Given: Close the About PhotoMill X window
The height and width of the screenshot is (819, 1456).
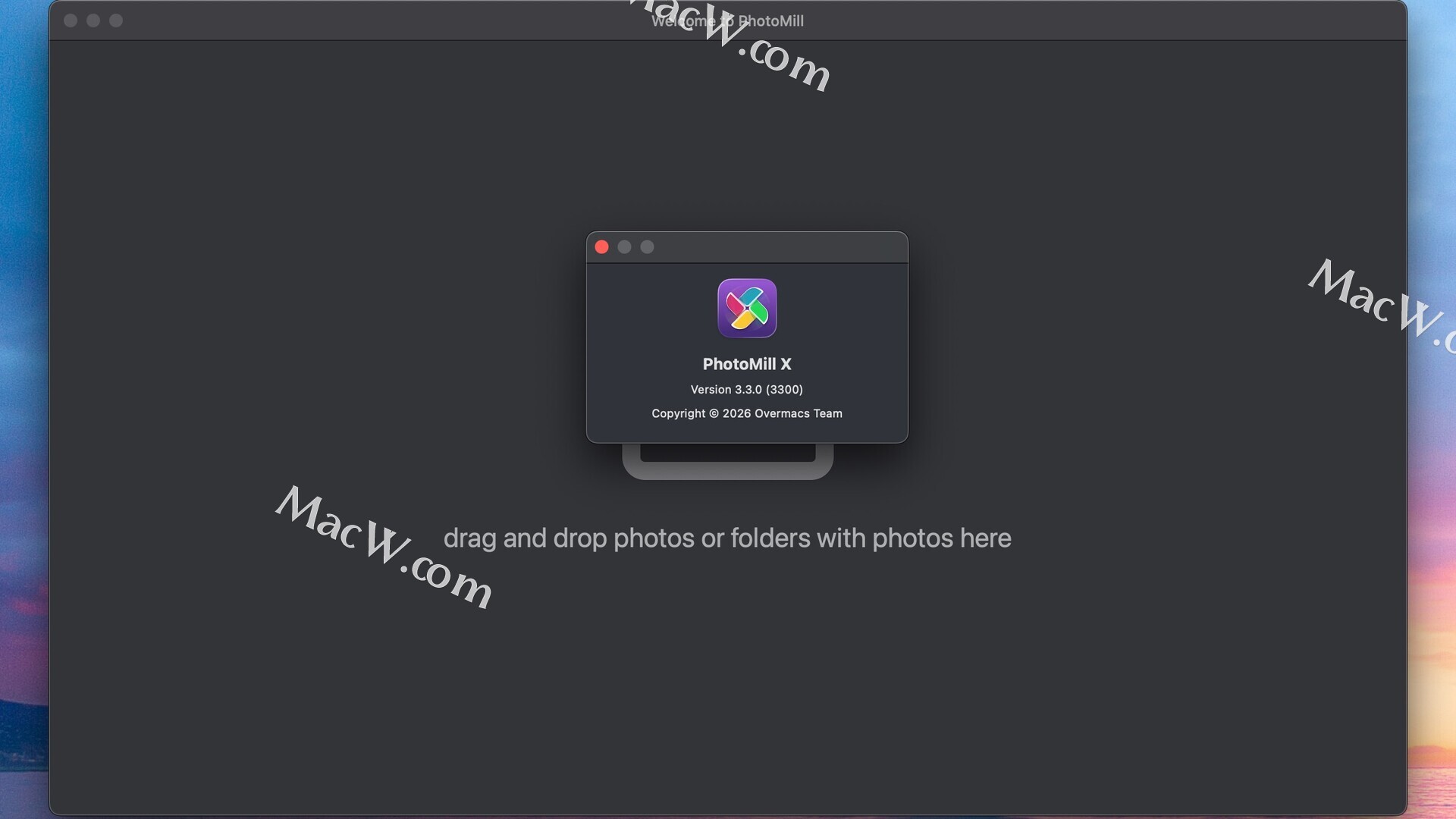Looking at the screenshot, I should point(601,247).
